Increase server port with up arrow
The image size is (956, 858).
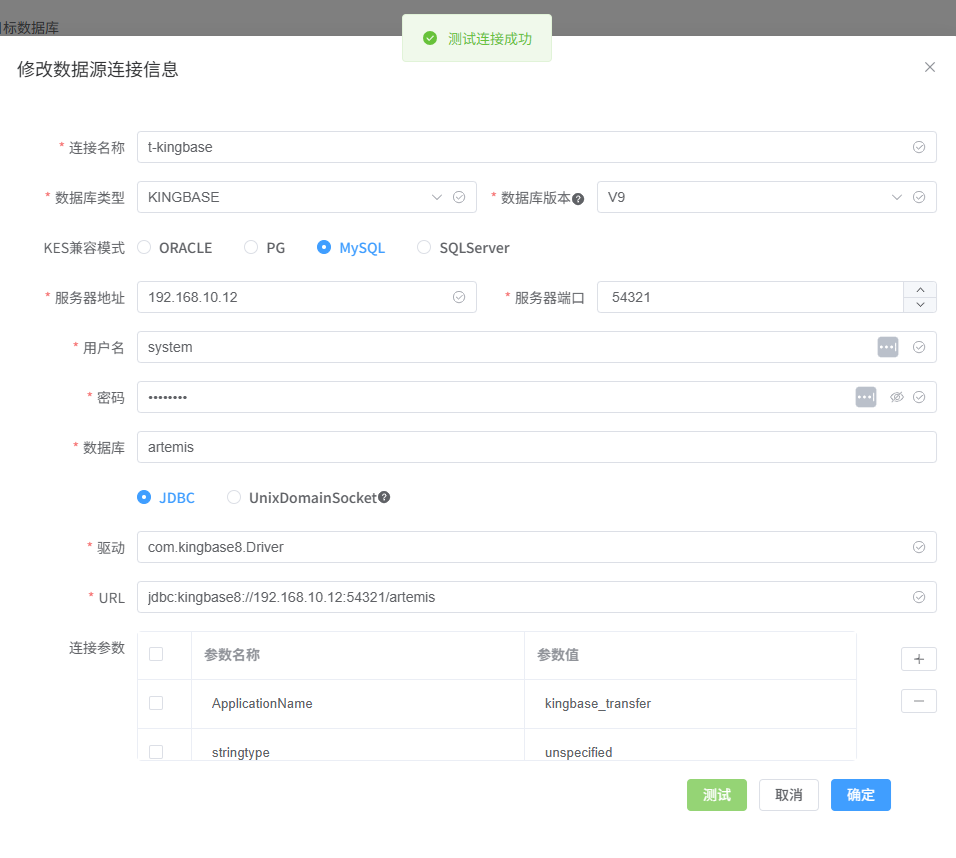[920, 290]
